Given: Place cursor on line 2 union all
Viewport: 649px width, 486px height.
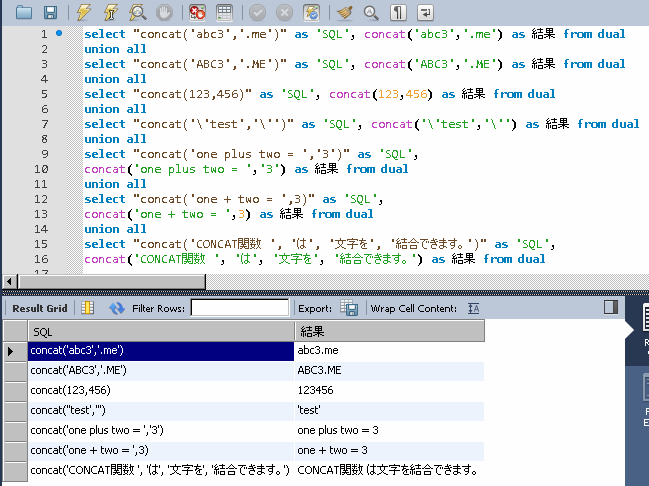Looking at the screenshot, I should tap(115, 49).
